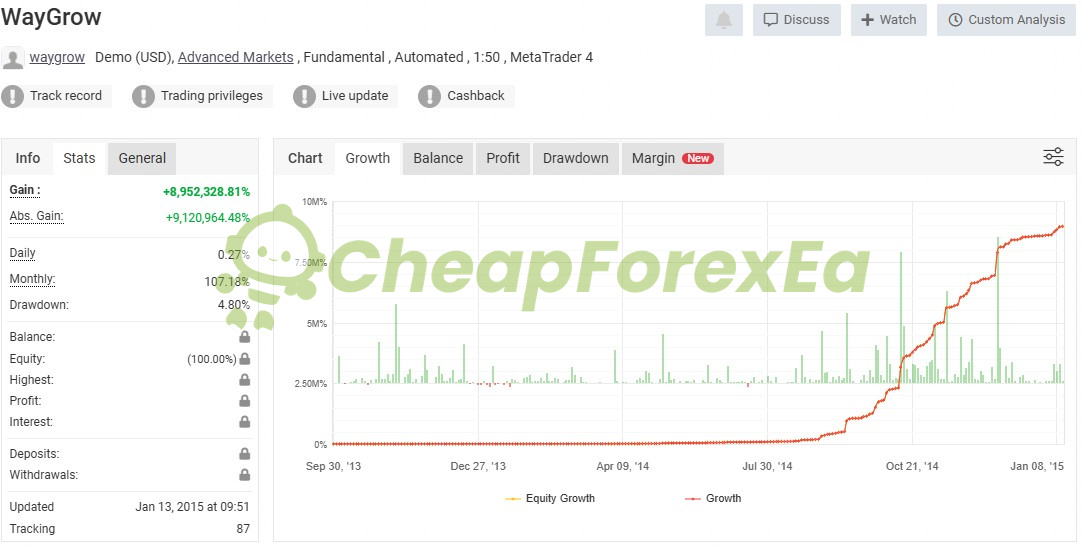
Task: Click the Daily label
Action: click(22, 253)
